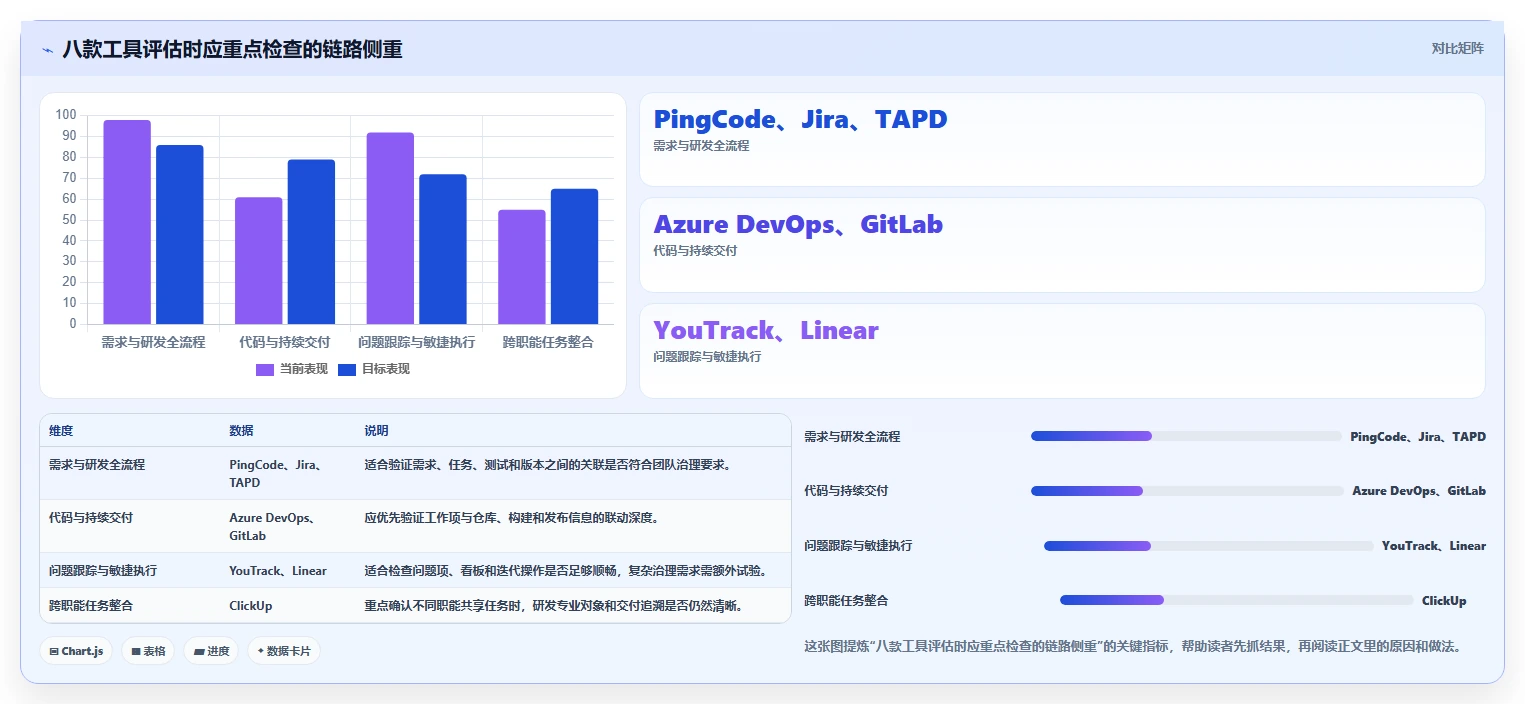
Task: Open the Azure DevOps、GitLab data card
Action: (1062, 245)
